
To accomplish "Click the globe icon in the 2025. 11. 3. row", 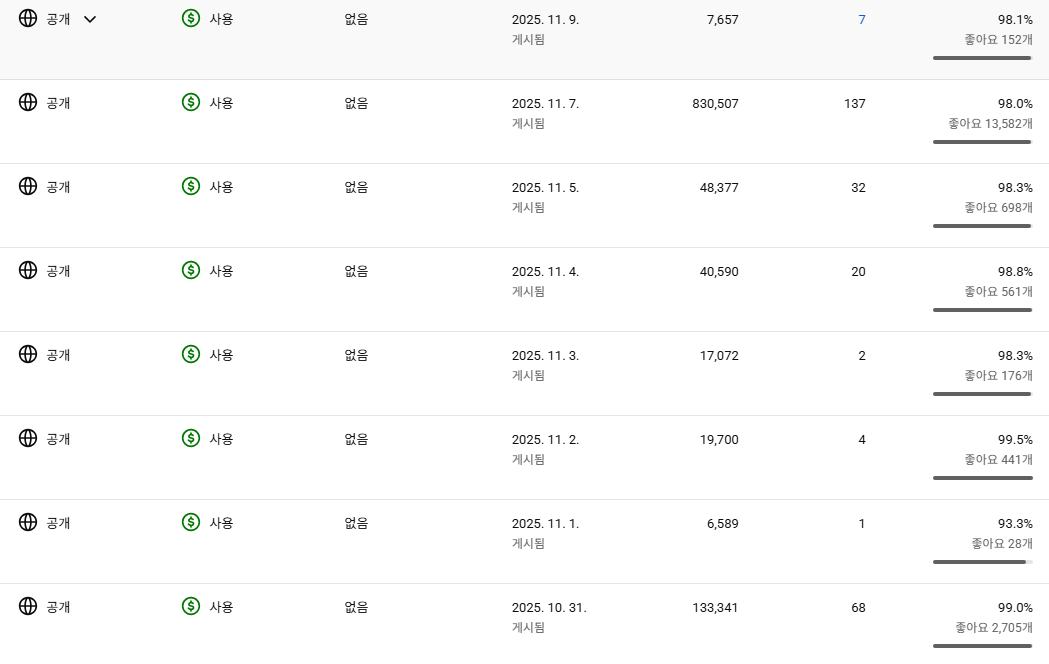I will (x=28, y=354).
